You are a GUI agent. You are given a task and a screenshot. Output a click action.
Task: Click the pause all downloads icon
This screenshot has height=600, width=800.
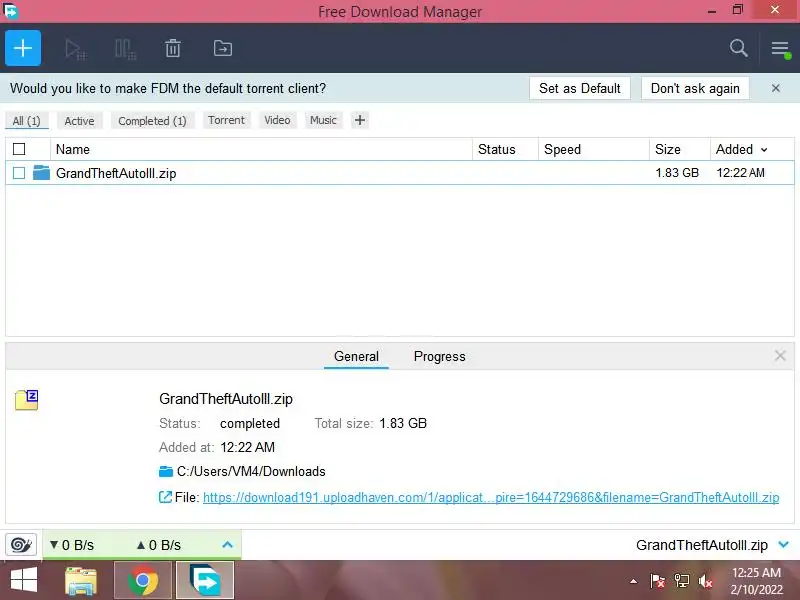(125, 49)
